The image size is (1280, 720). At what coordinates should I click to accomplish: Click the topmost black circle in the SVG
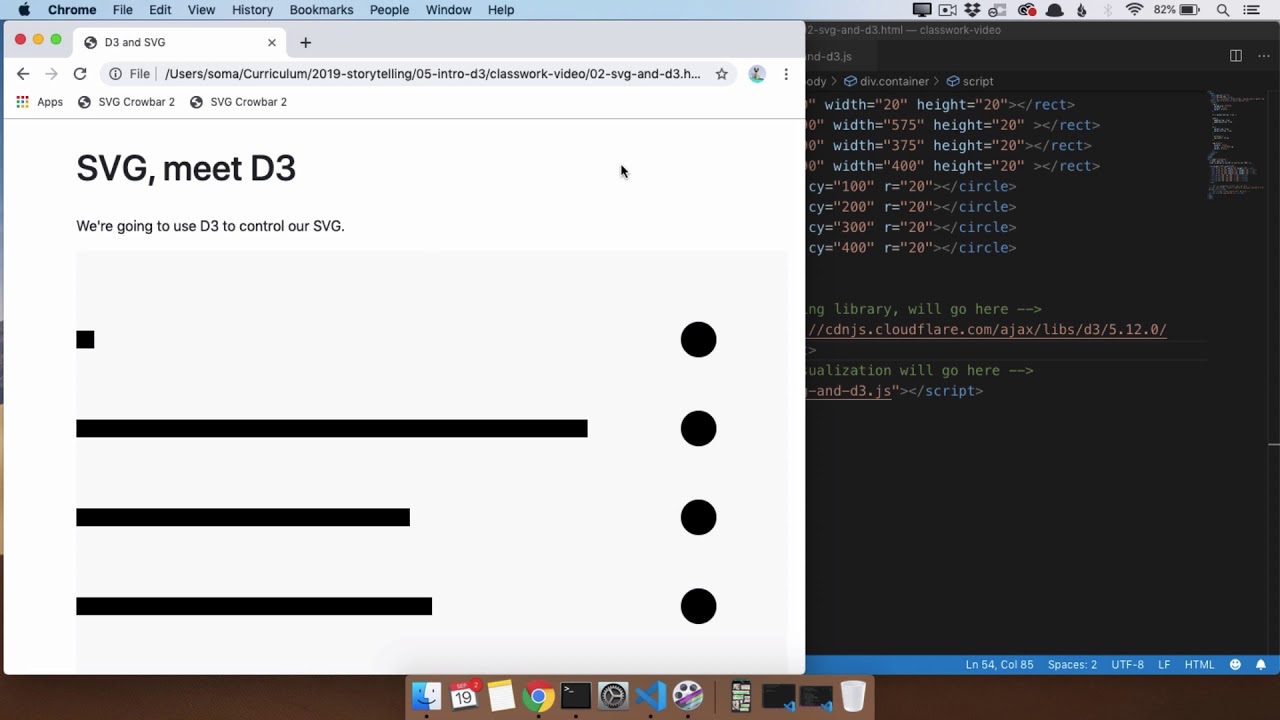[699, 340]
